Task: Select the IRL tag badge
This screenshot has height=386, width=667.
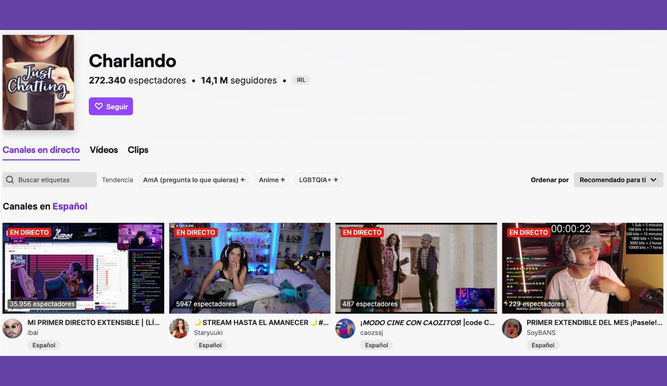Action: pyautogui.click(x=301, y=80)
